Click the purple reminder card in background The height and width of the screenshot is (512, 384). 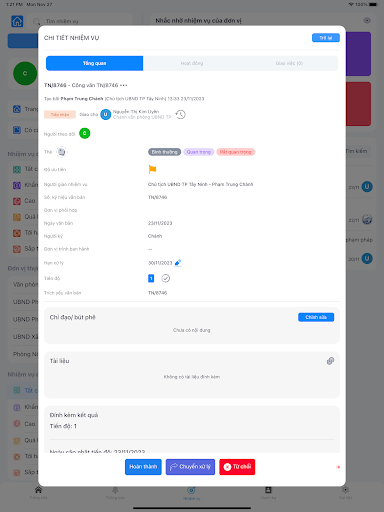coord(358,54)
